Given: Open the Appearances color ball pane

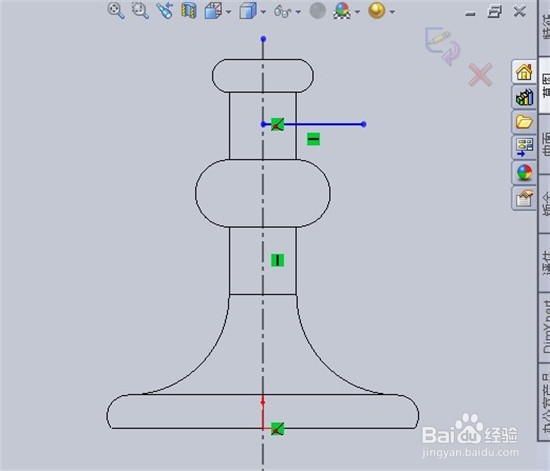Looking at the screenshot, I should [x=524, y=173].
